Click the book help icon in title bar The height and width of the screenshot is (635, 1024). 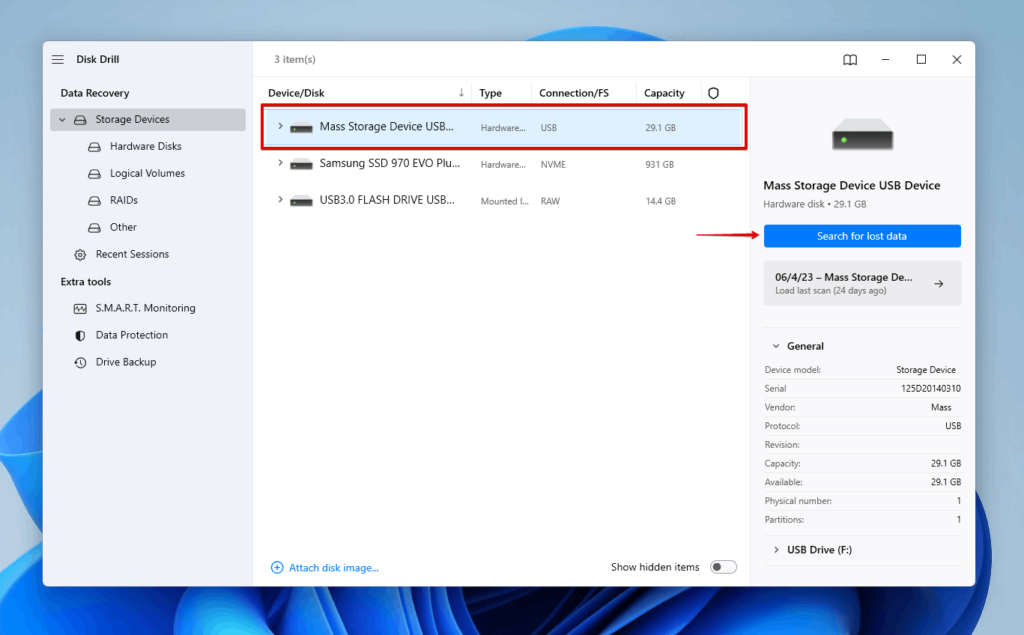[849, 60]
